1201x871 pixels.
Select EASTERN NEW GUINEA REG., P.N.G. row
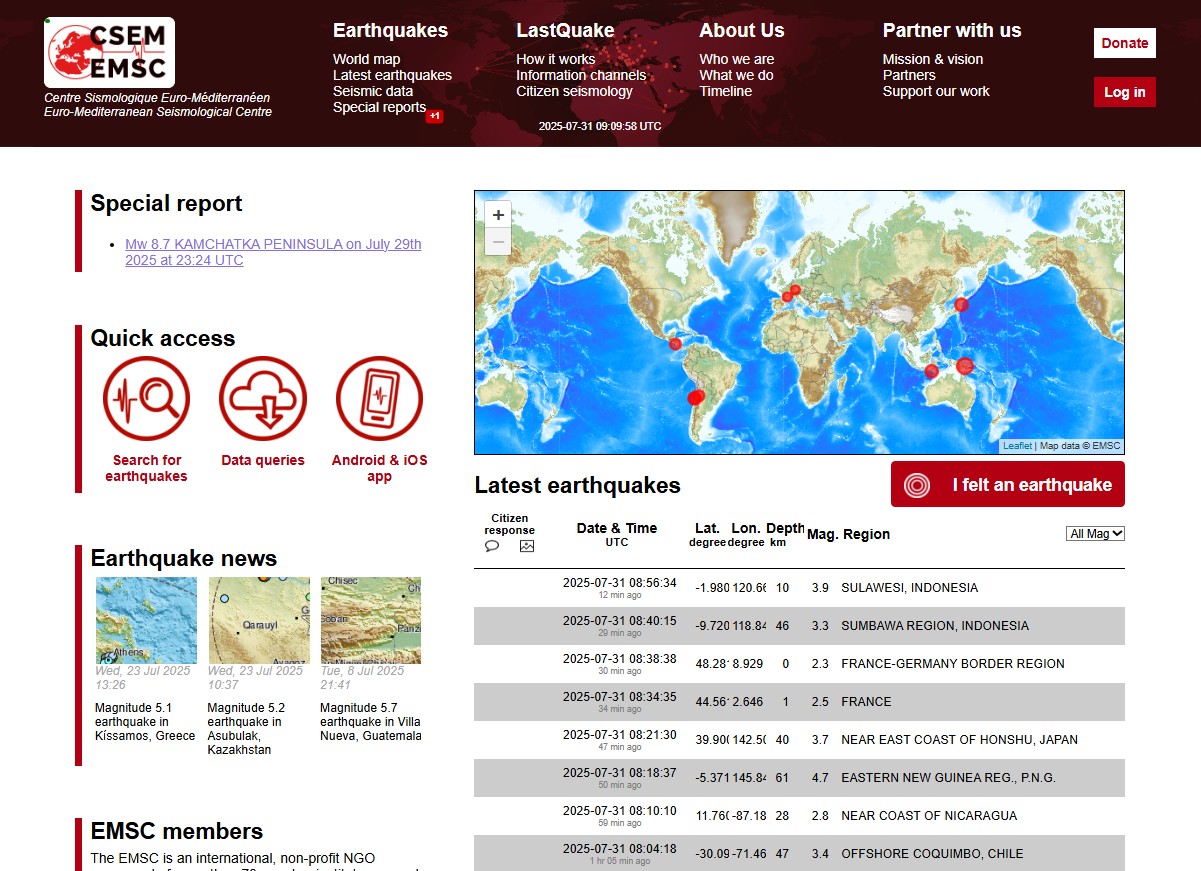(x=799, y=778)
